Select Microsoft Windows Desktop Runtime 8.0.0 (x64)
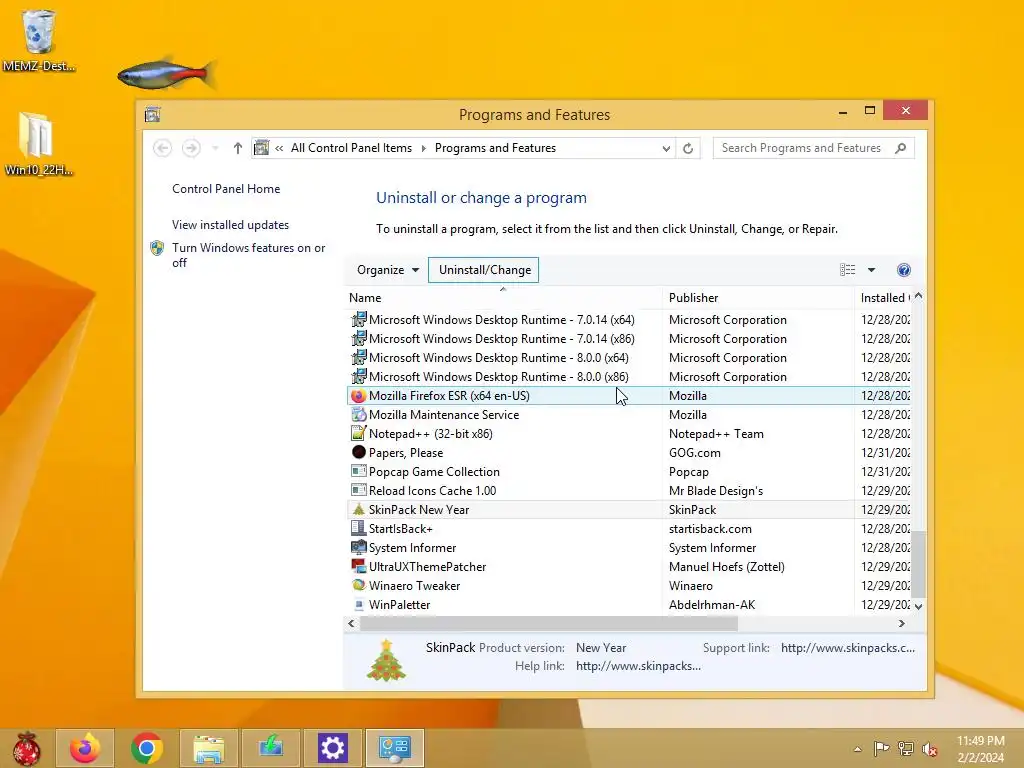Screen dimensions: 1024x768 [498, 358]
